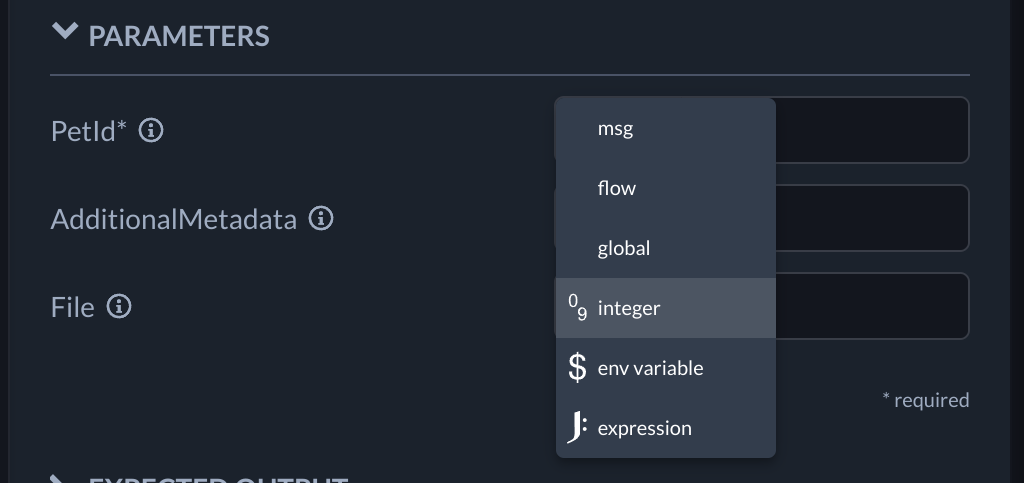Click the dollar sign env variable icon
Screen dimensions: 1024x483
(577, 368)
